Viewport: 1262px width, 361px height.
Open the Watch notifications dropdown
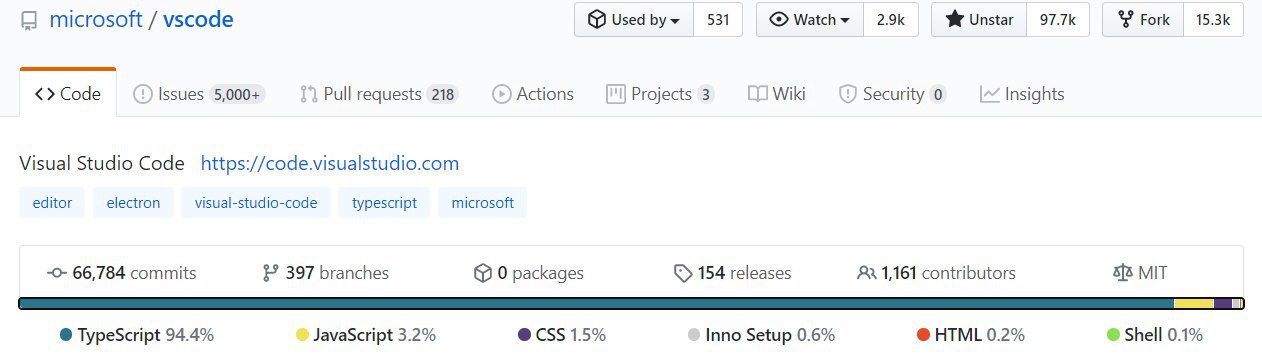pyautogui.click(x=810, y=20)
